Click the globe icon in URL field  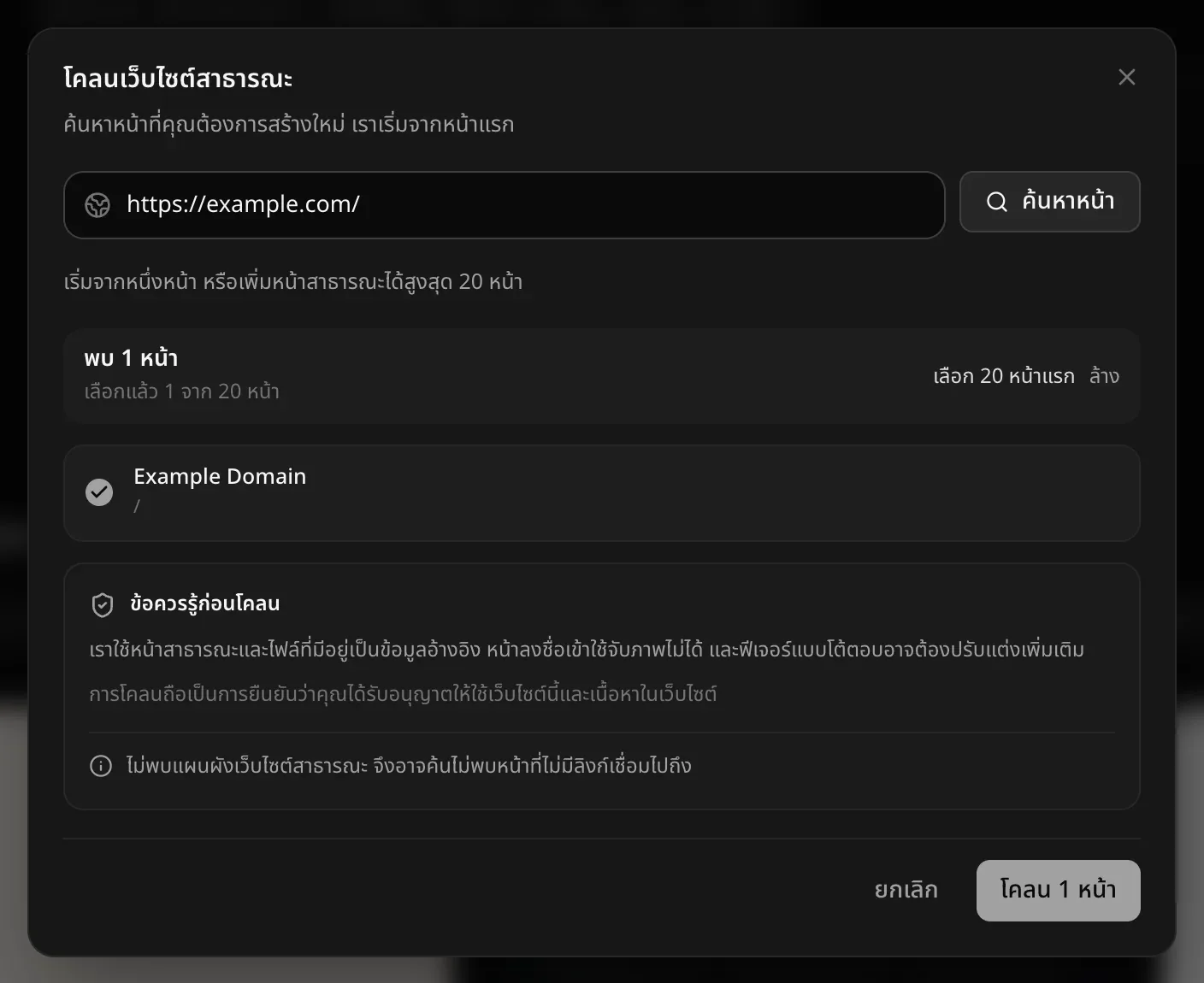point(97,205)
